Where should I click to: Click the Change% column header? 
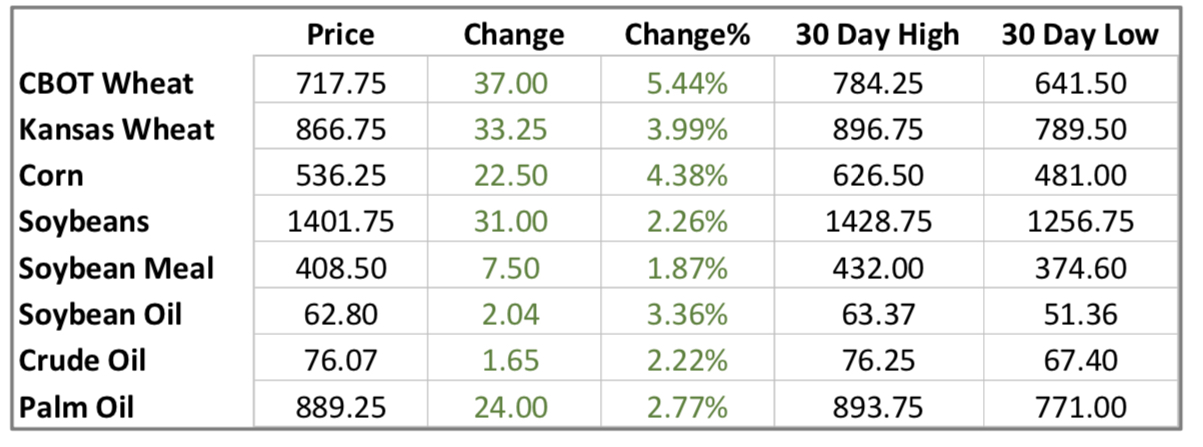click(x=687, y=36)
